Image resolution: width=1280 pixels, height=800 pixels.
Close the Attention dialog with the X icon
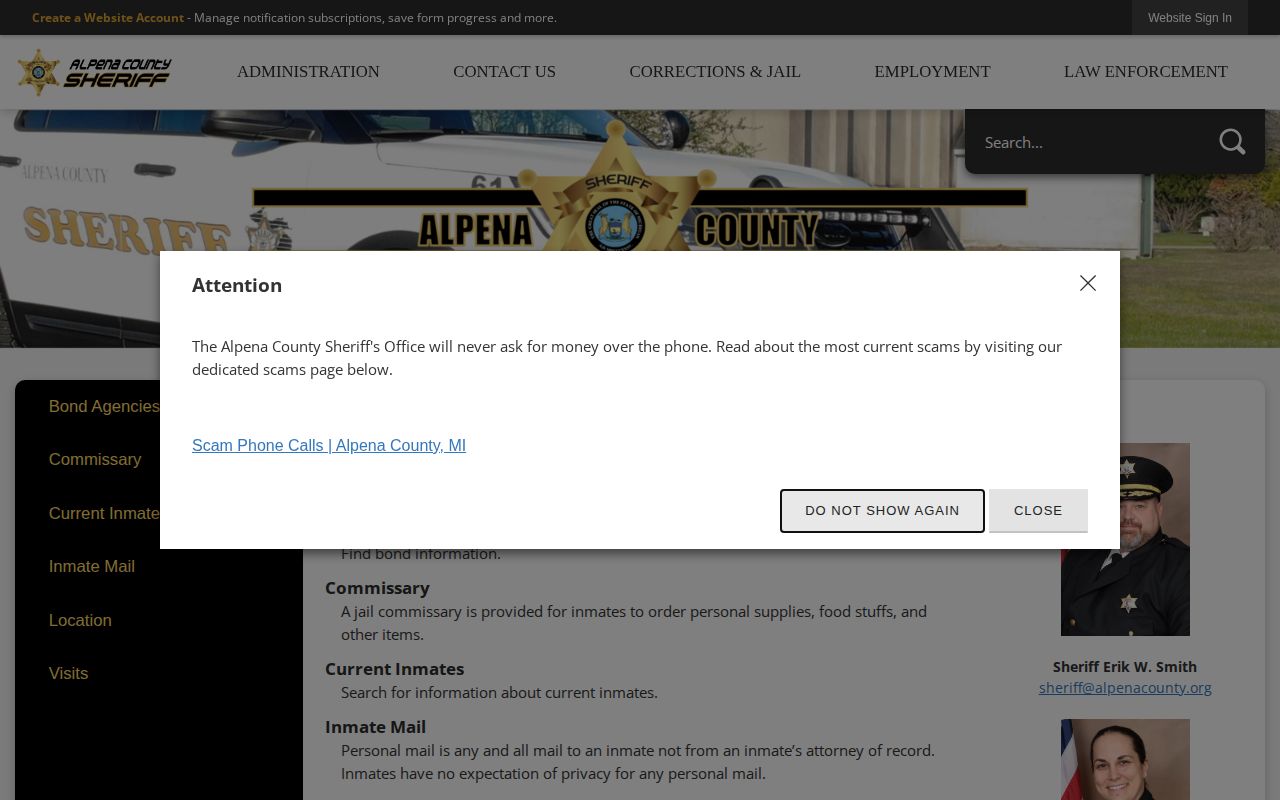[1088, 283]
